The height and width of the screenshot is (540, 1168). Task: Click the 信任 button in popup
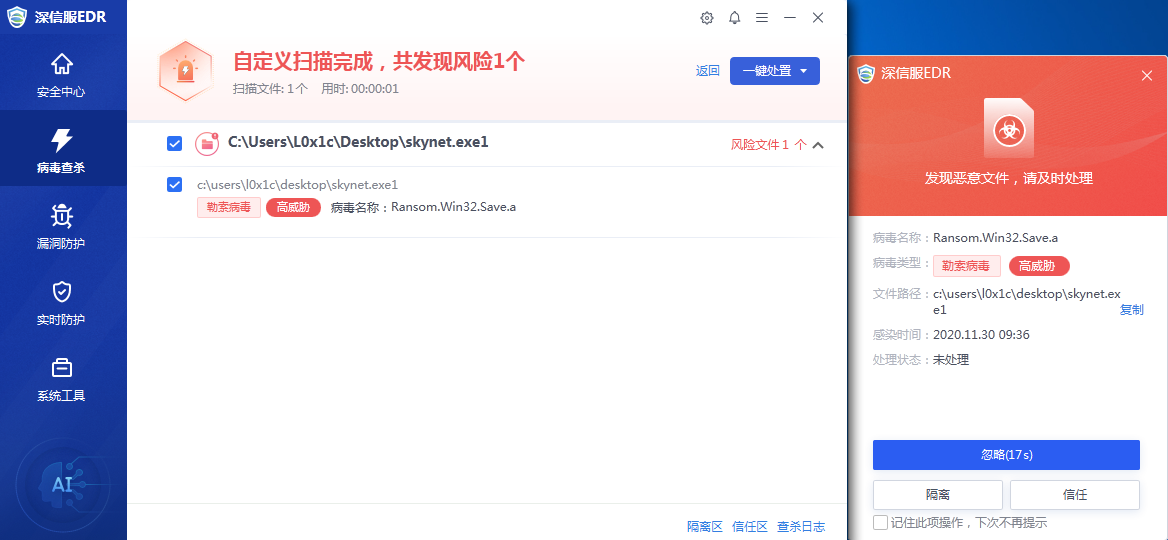pyautogui.click(x=1075, y=495)
